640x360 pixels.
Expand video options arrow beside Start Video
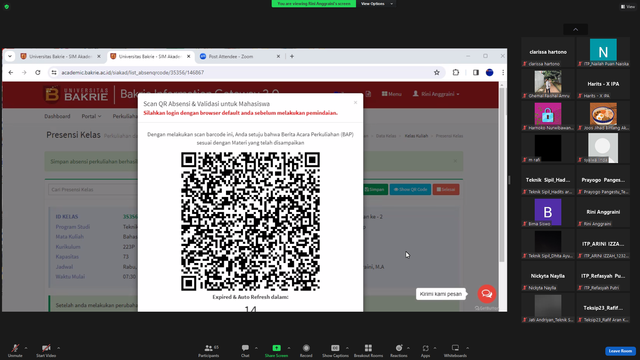pos(58,348)
